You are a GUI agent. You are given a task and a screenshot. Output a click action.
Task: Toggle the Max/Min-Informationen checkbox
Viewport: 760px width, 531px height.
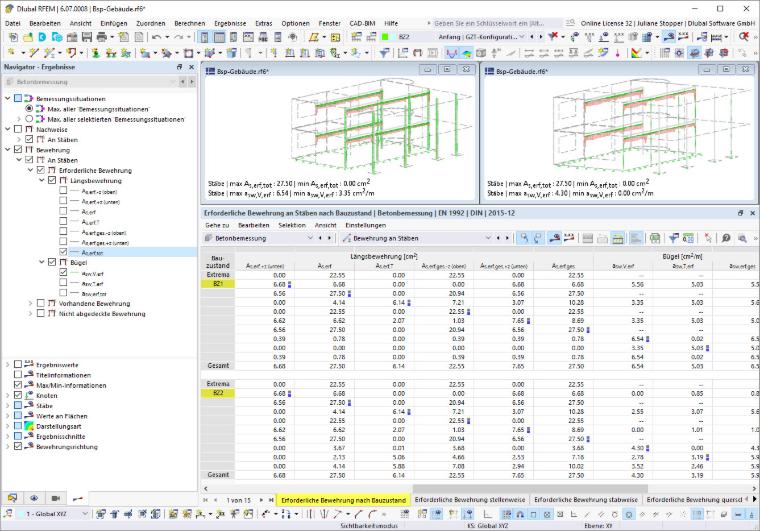18,385
